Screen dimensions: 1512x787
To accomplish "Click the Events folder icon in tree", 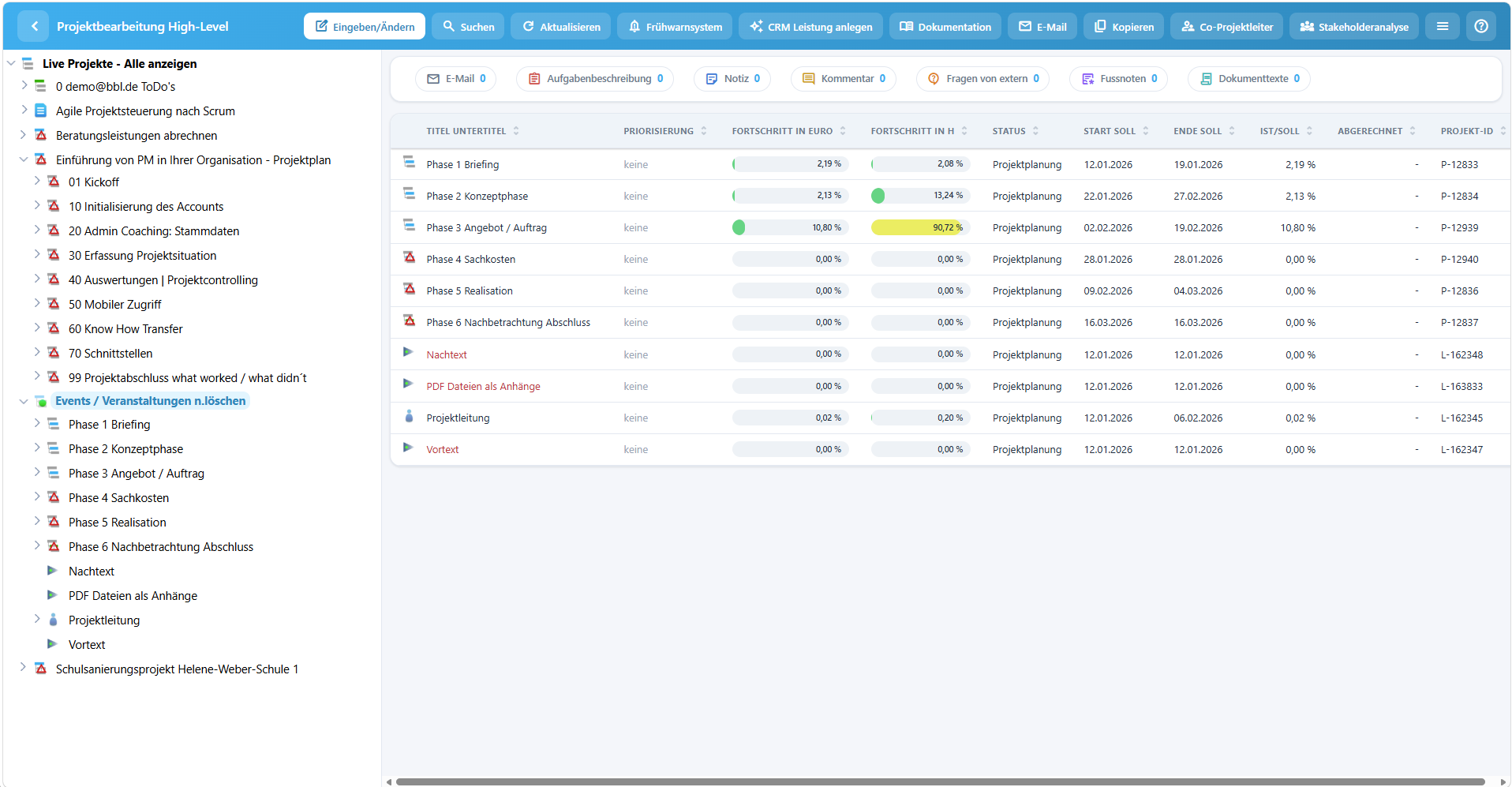I will tap(41, 401).
